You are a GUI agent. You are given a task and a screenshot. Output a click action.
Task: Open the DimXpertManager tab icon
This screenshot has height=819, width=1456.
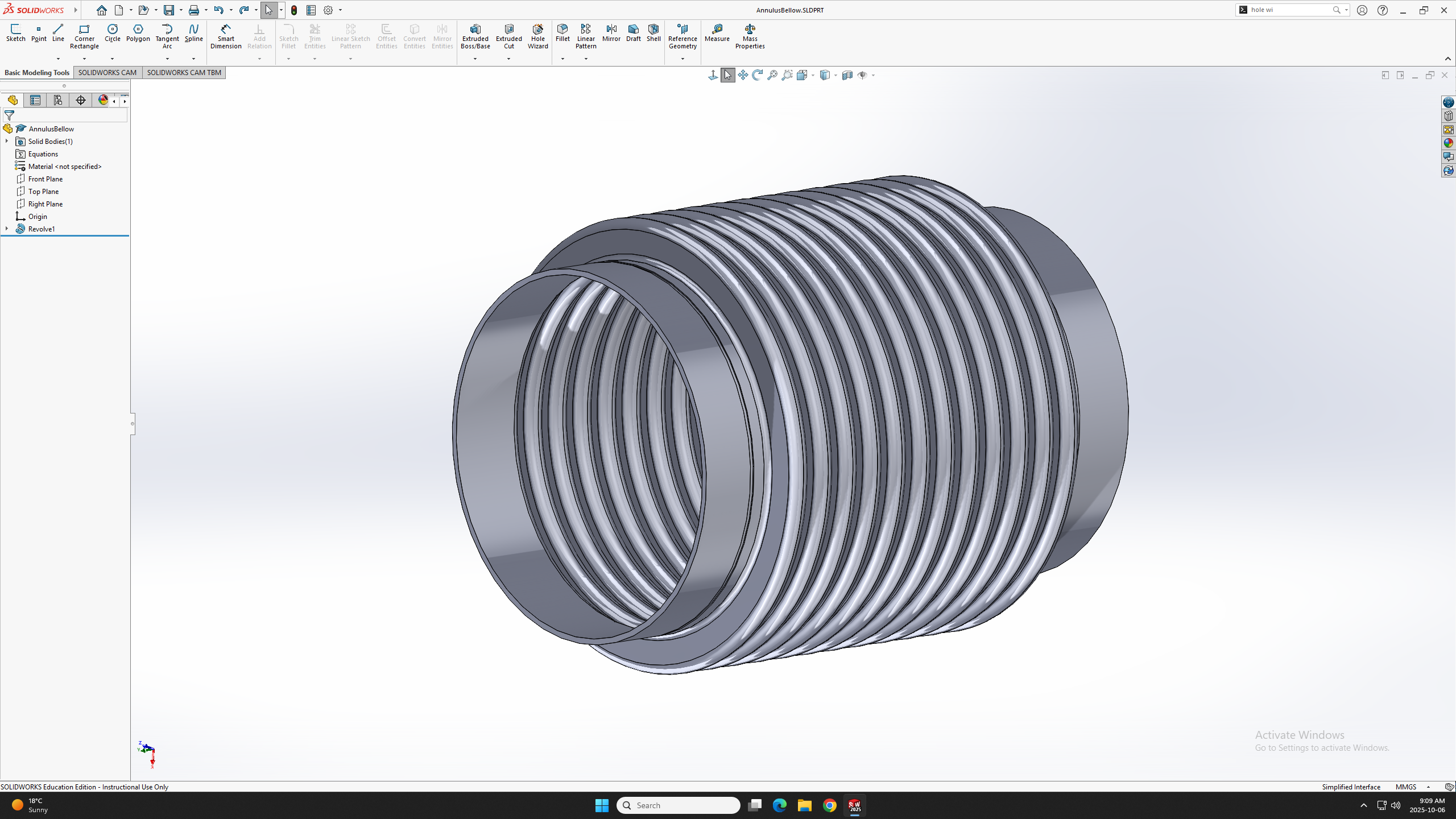(81, 101)
